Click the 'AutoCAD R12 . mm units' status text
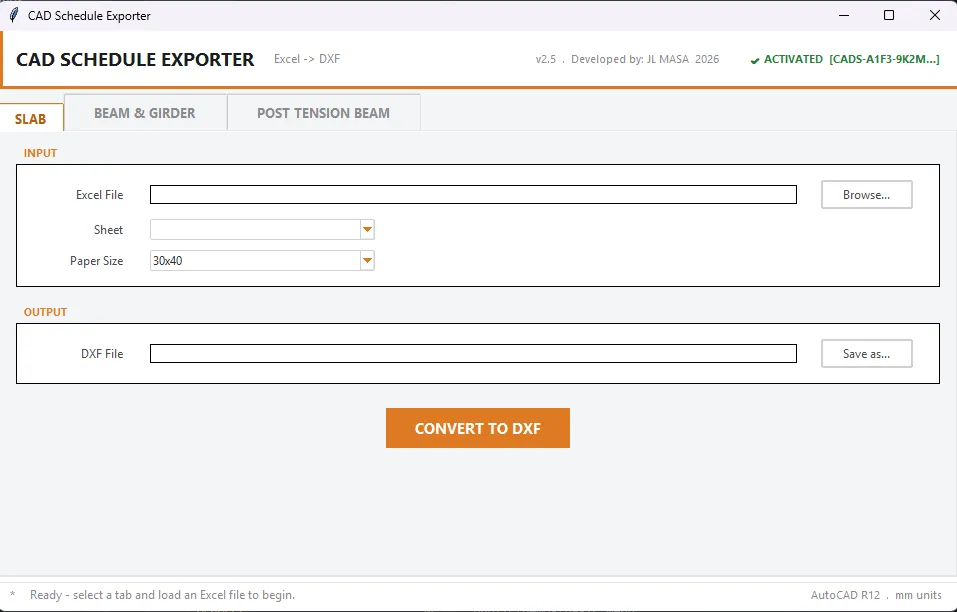This screenshot has height=612, width=957. 876,595
